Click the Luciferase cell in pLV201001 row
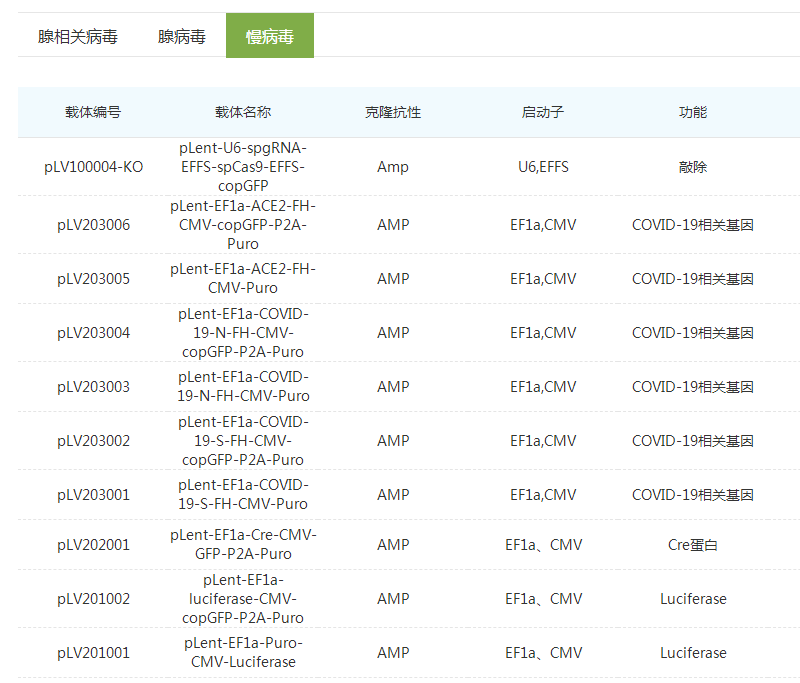 (693, 653)
